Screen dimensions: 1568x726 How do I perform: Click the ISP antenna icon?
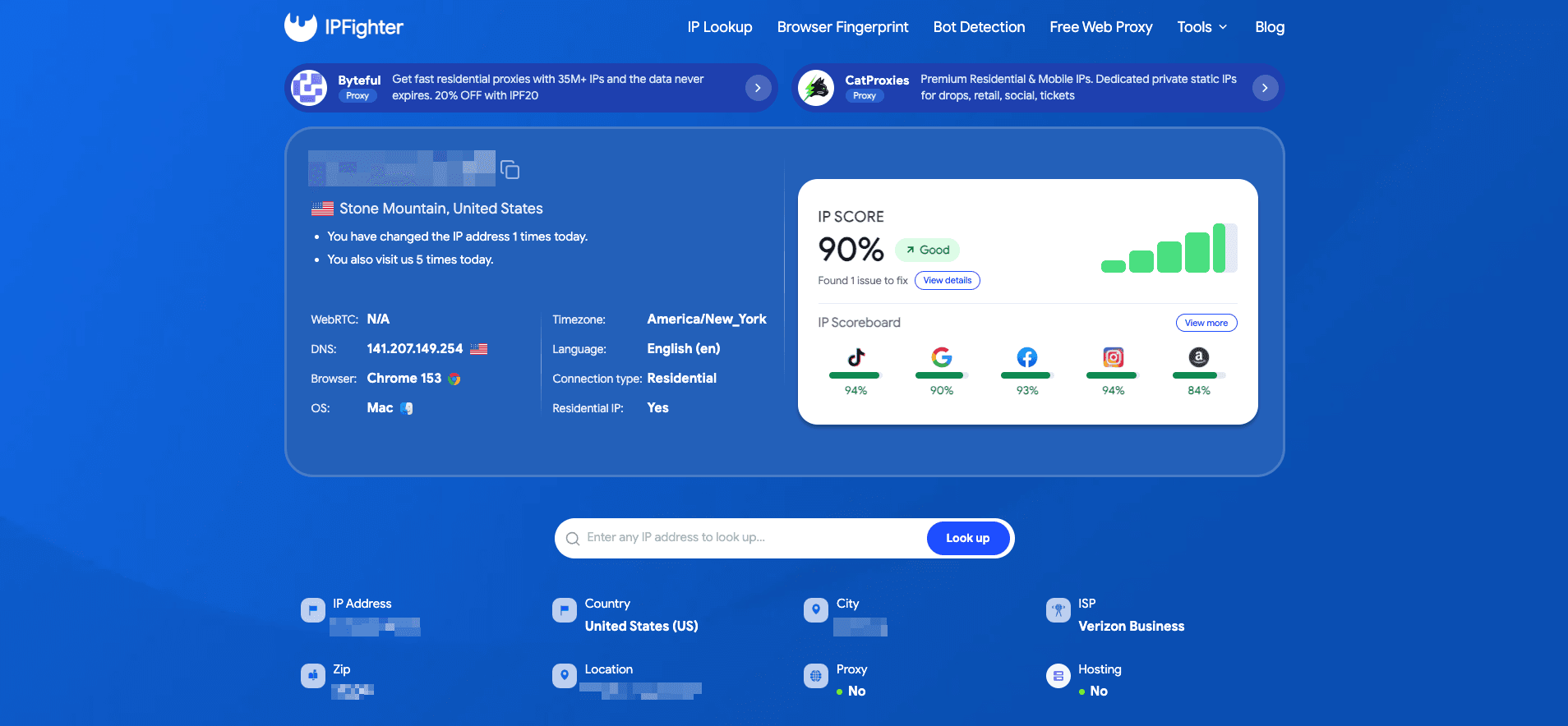(1058, 610)
